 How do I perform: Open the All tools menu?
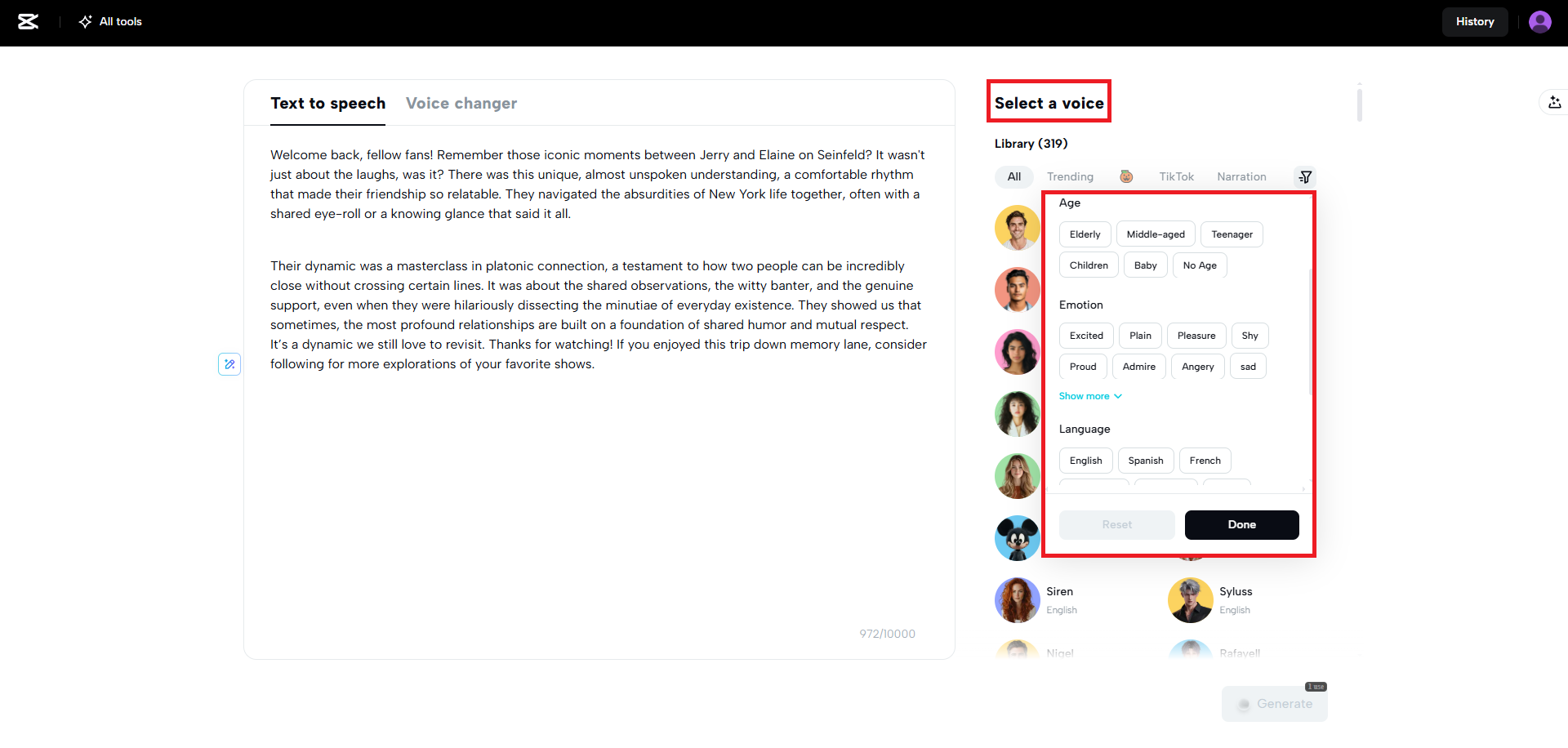tap(110, 22)
